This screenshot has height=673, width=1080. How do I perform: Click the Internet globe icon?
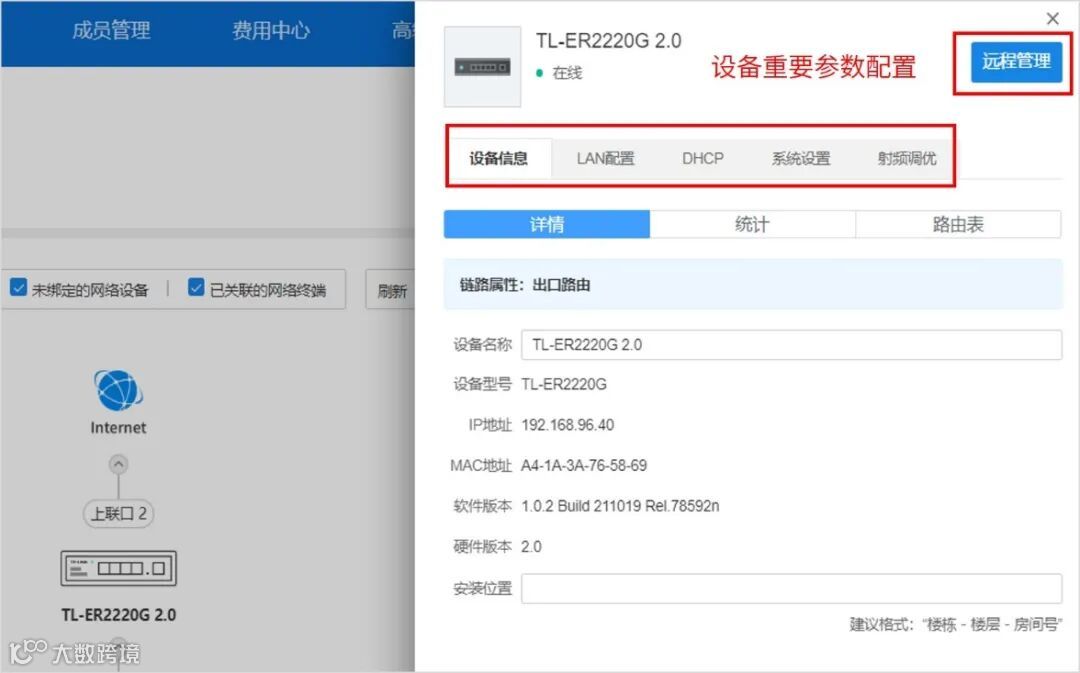(x=118, y=391)
